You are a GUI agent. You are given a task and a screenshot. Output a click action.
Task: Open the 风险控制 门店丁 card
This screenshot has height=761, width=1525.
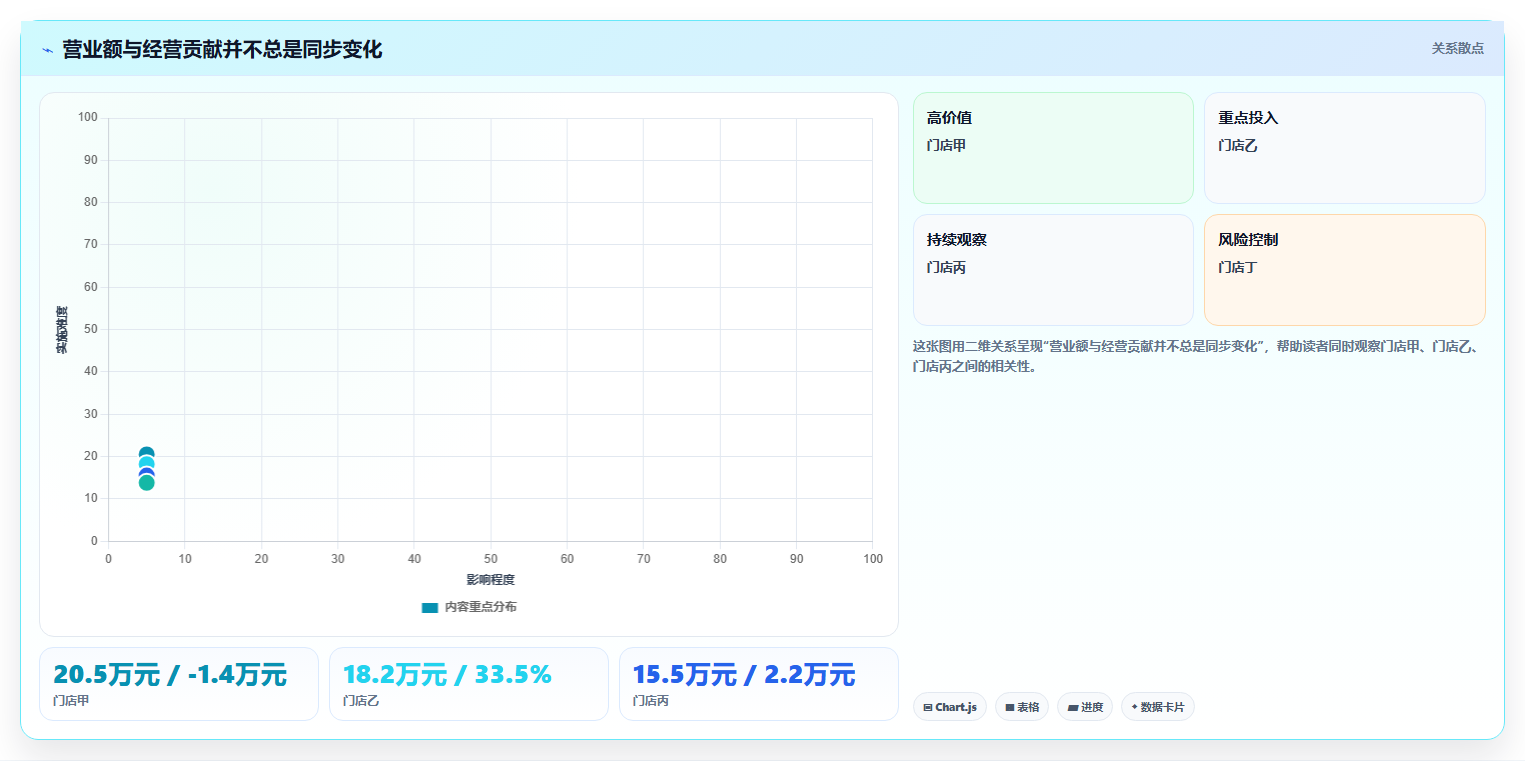tap(1344, 270)
